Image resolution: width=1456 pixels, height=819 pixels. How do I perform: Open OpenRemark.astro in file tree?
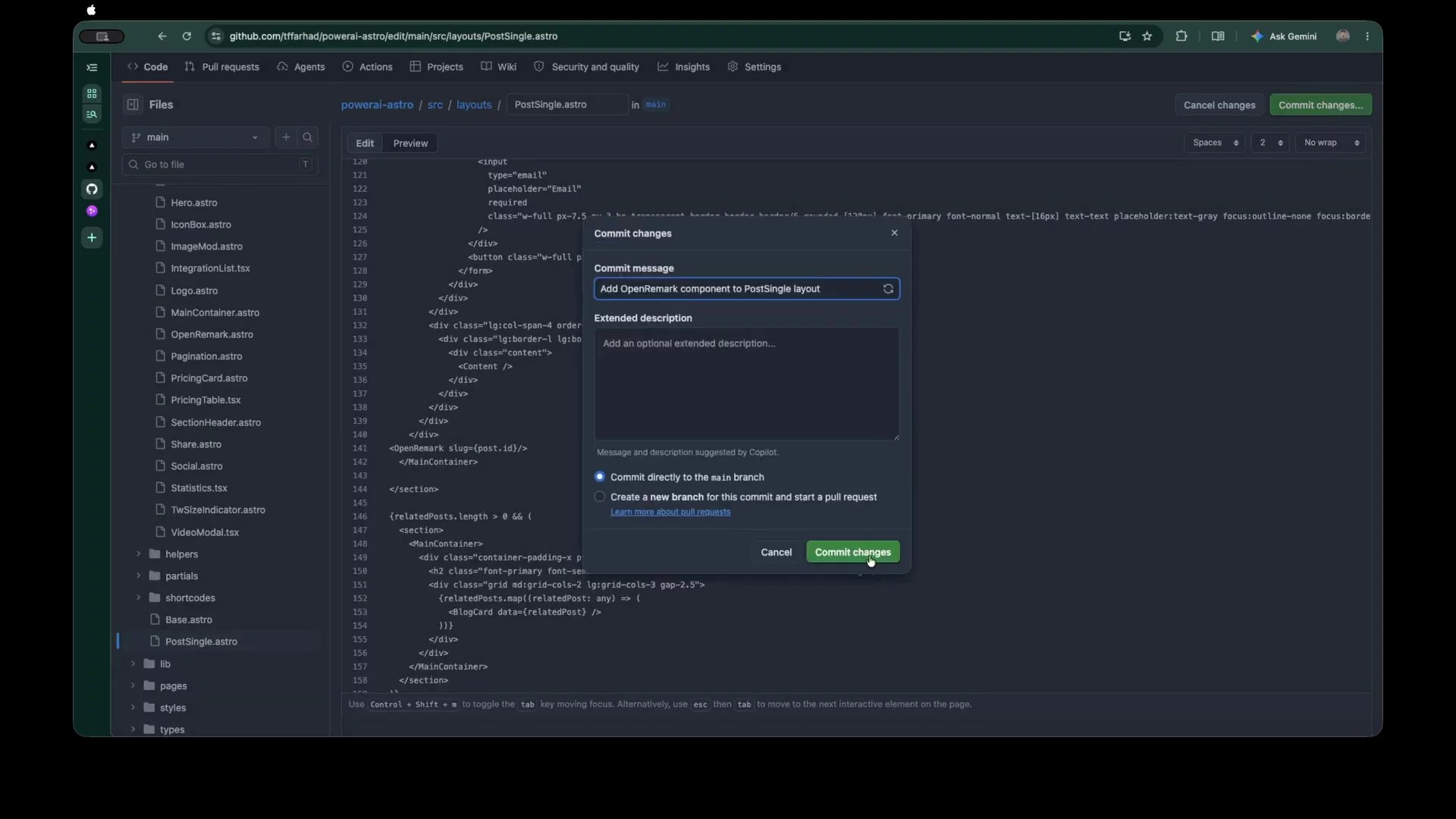click(212, 334)
